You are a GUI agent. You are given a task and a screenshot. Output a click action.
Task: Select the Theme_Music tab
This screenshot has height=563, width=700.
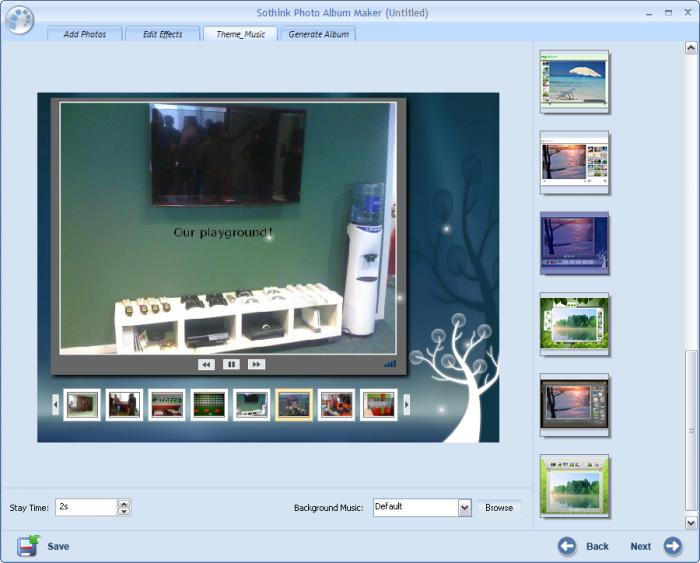point(240,34)
